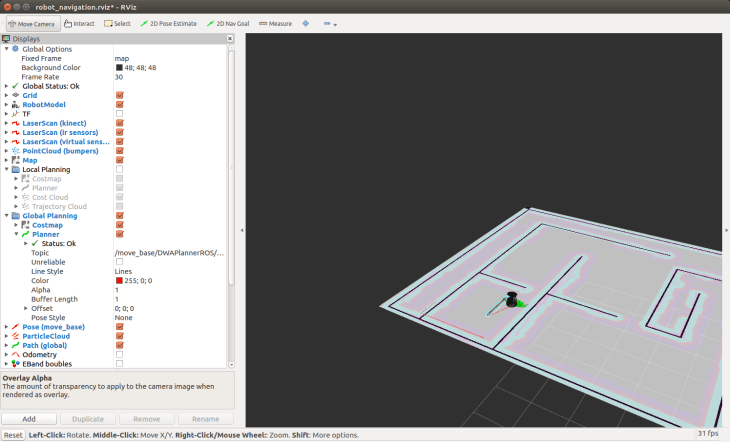
Task: Click the Reset button
Action: point(13,435)
